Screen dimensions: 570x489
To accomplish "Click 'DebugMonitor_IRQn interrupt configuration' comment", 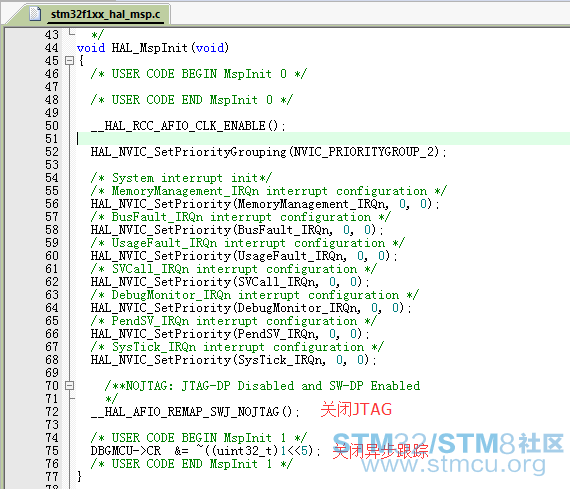I will coord(254,295).
